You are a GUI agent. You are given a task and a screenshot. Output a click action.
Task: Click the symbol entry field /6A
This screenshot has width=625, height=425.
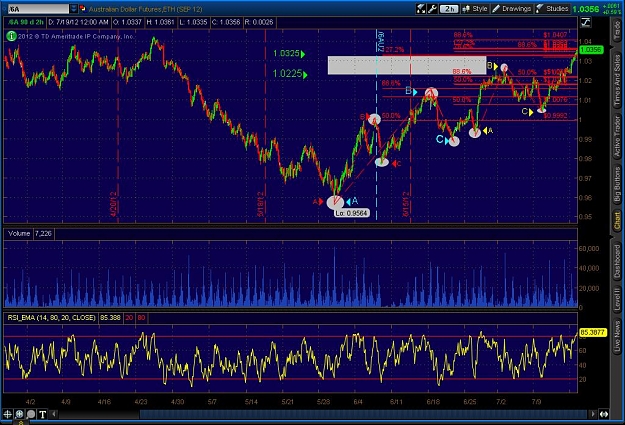click(38, 9)
